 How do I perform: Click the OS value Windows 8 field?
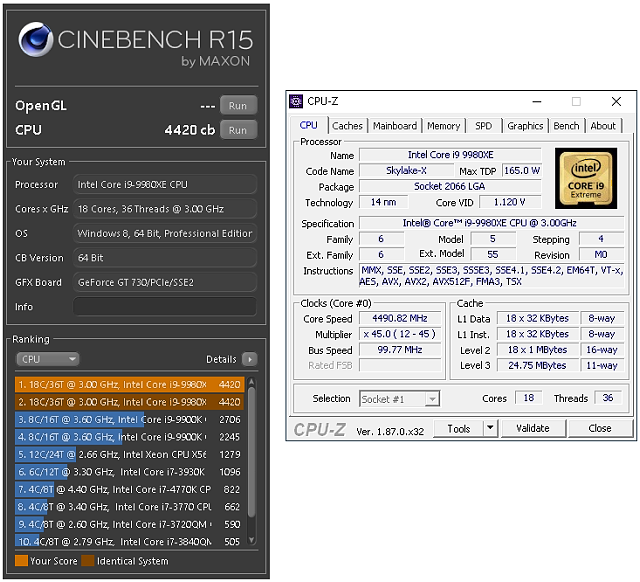[165, 233]
